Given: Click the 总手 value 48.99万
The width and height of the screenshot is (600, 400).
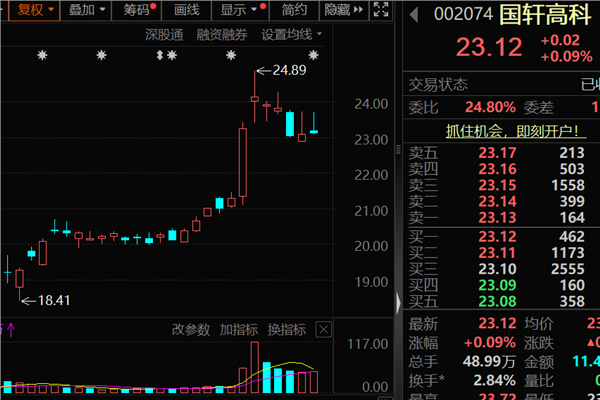Looking at the screenshot, I should 489,361.
